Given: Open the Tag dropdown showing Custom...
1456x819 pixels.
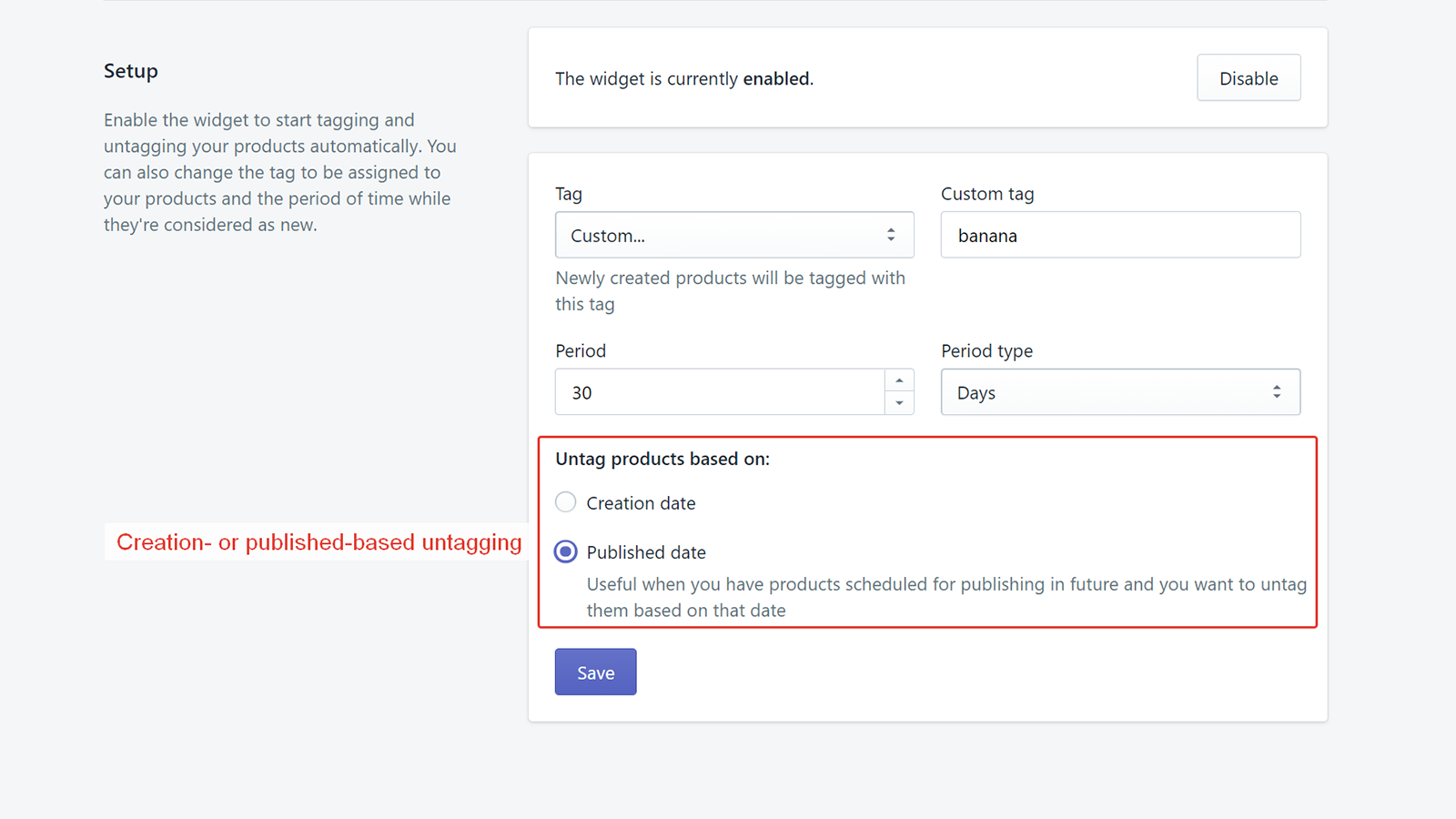Looking at the screenshot, I should pos(733,235).
